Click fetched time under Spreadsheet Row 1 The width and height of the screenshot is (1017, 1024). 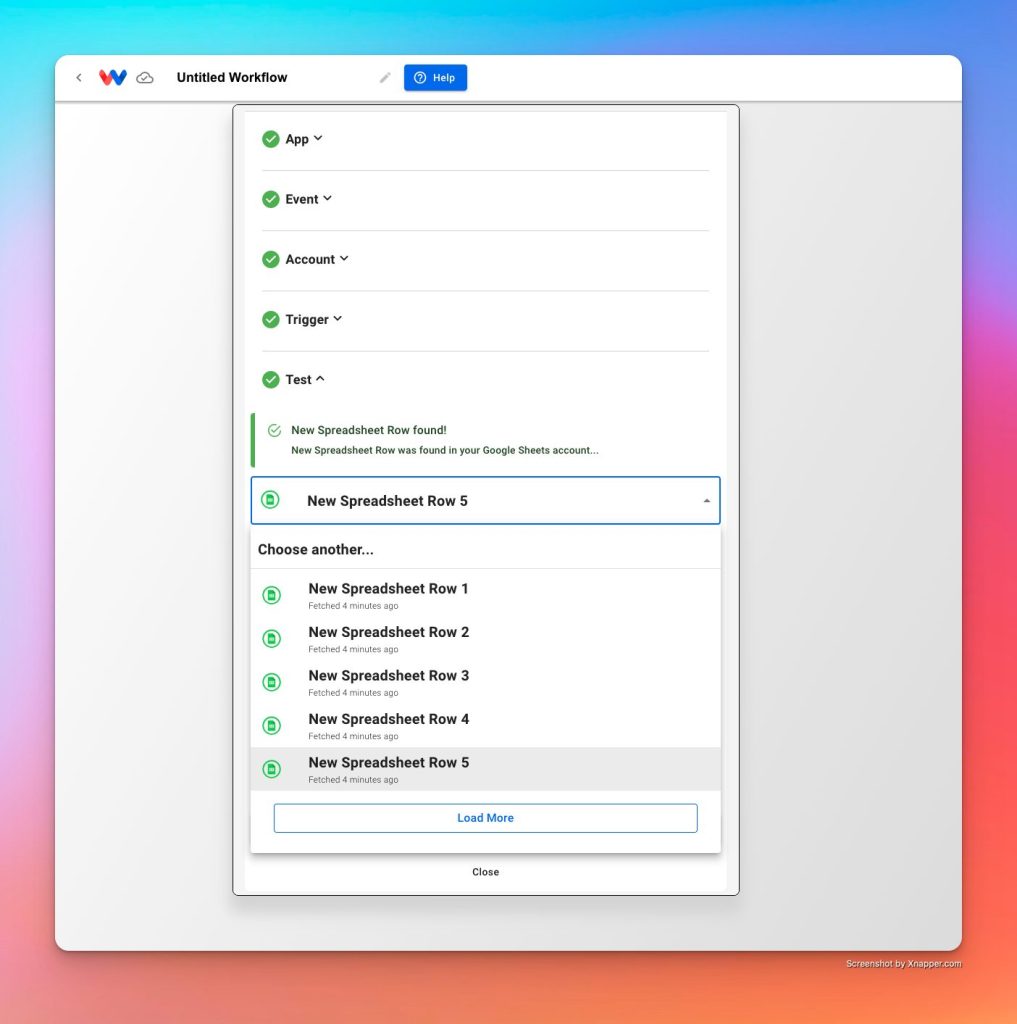[353, 606]
